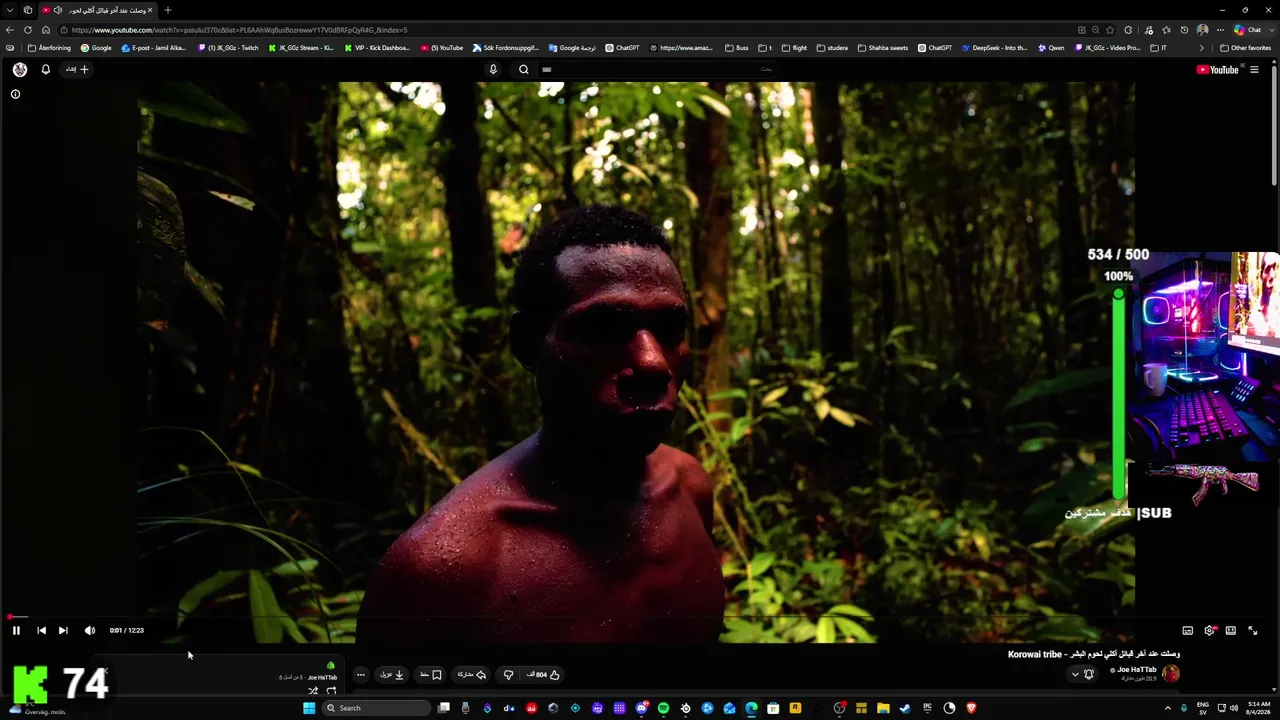Screen dimensions: 1280x720
Task: Open Joe HaTTab channel name link
Action: [x=1137, y=670]
